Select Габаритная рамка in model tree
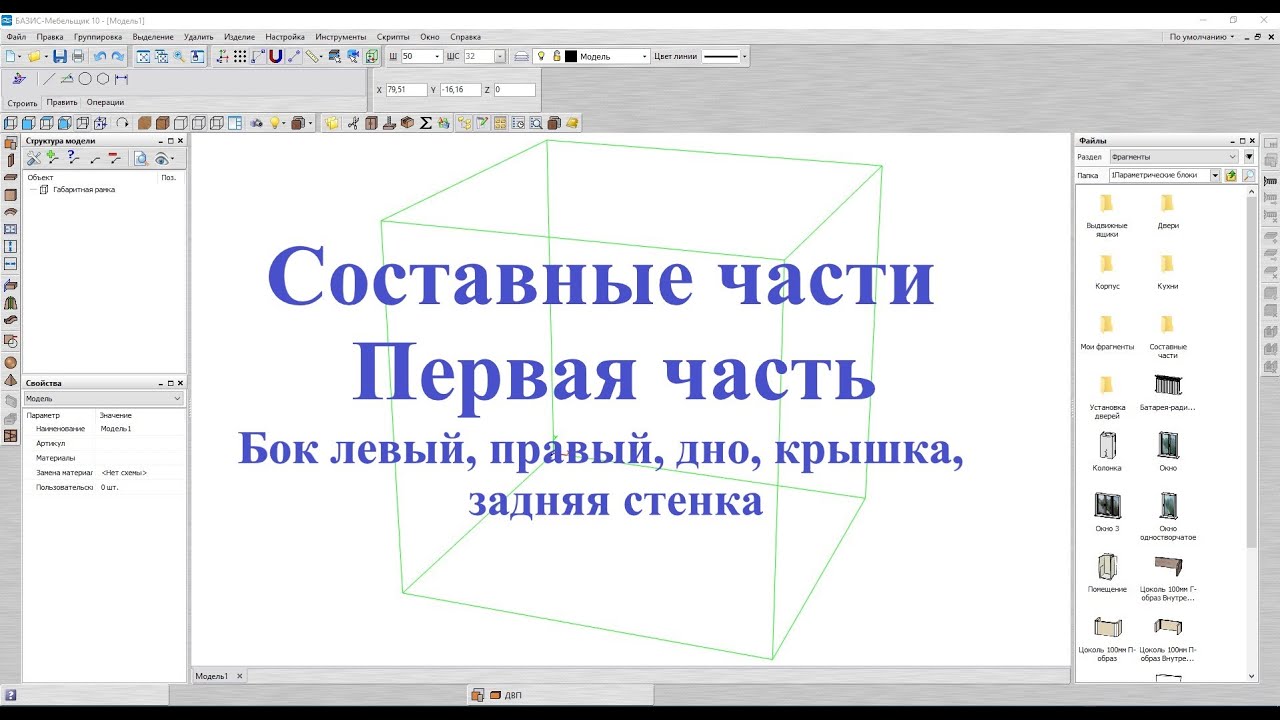The width and height of the screenshot is (1280, 720). pyautogui.click(x=84, y=189)
